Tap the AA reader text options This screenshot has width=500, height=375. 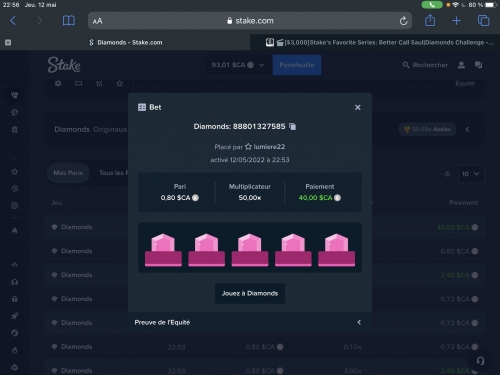pos(97,21)
